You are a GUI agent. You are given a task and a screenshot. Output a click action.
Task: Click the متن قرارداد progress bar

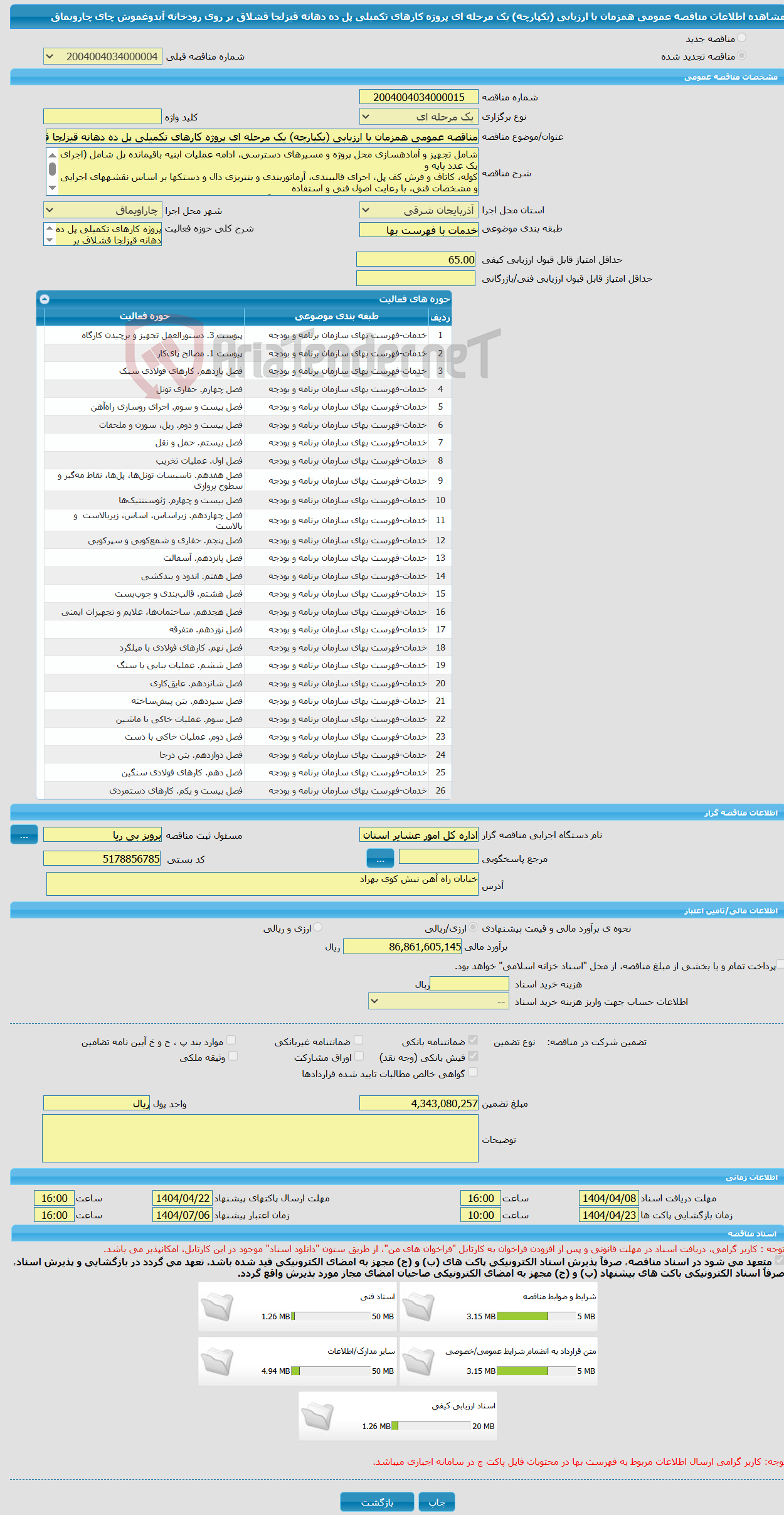pyautogui.click(x=536, y=1371)
